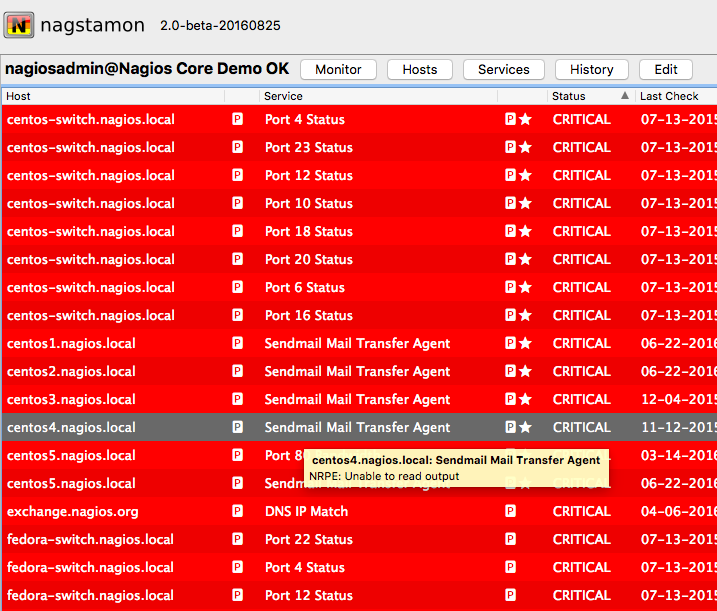
Task: Click the Edit button for the server
Action: coord(666,69)
